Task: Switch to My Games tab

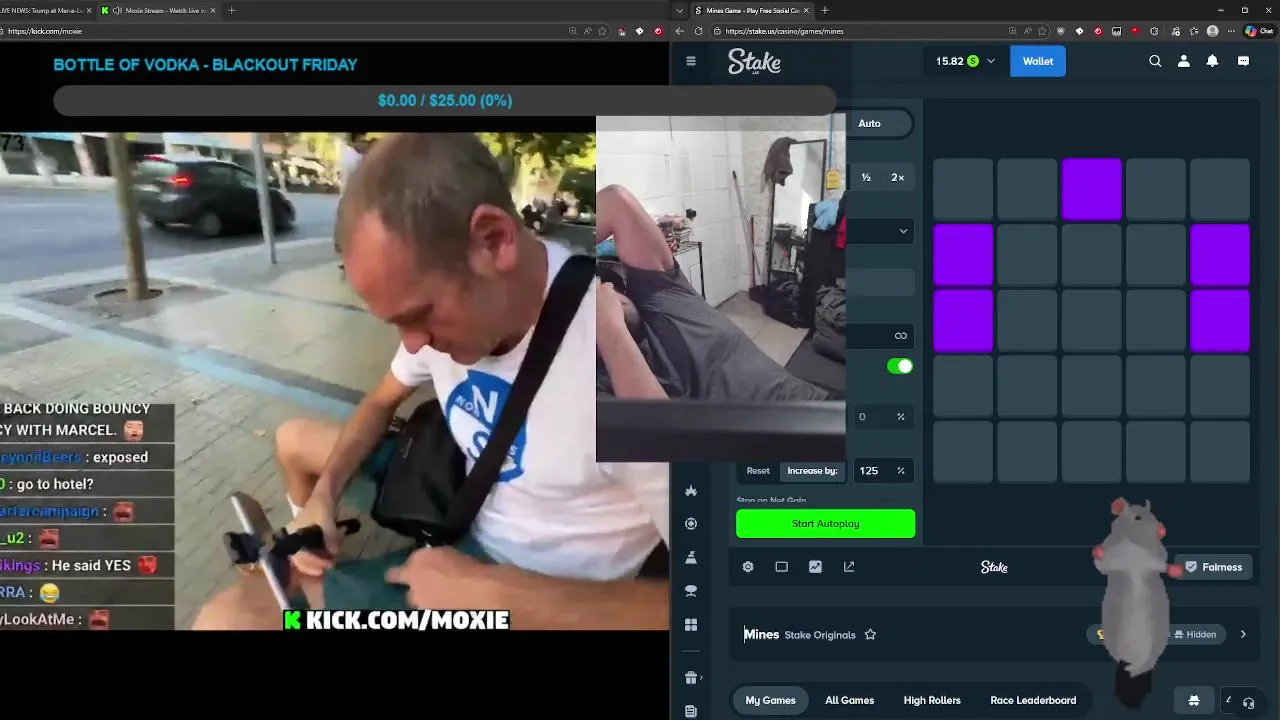Action: [770, 700]
